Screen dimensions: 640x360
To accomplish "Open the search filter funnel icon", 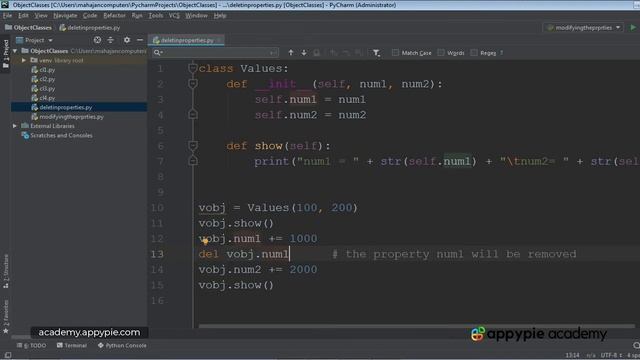I will [376, 53].
